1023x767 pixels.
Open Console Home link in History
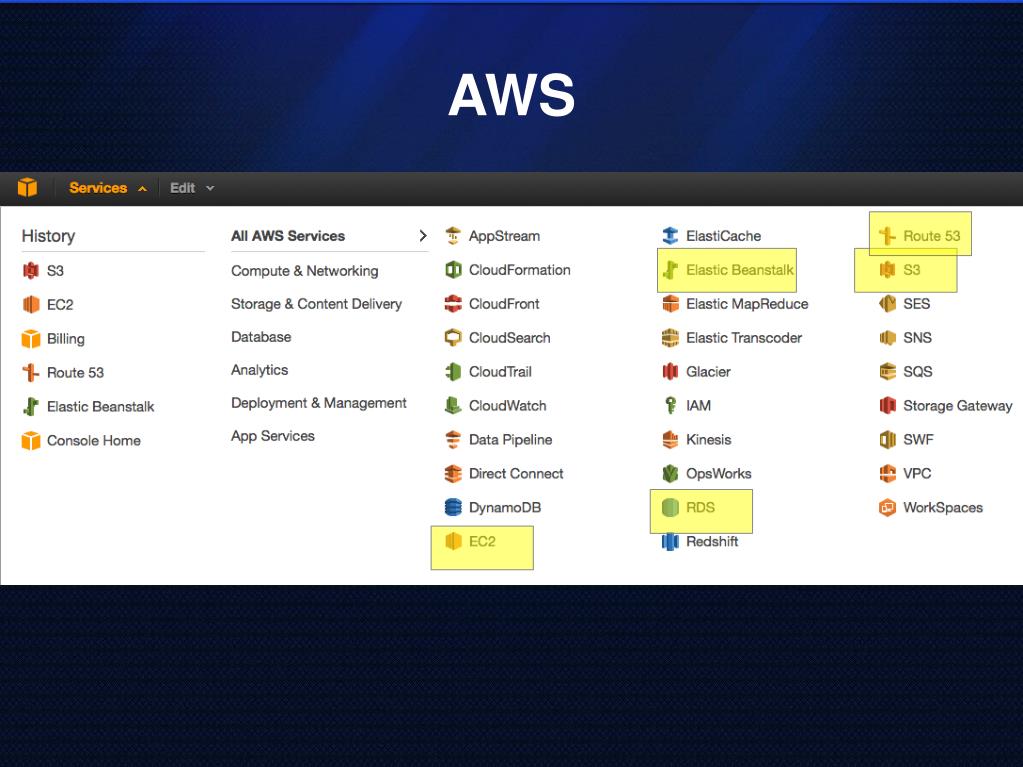pos(93,440)
